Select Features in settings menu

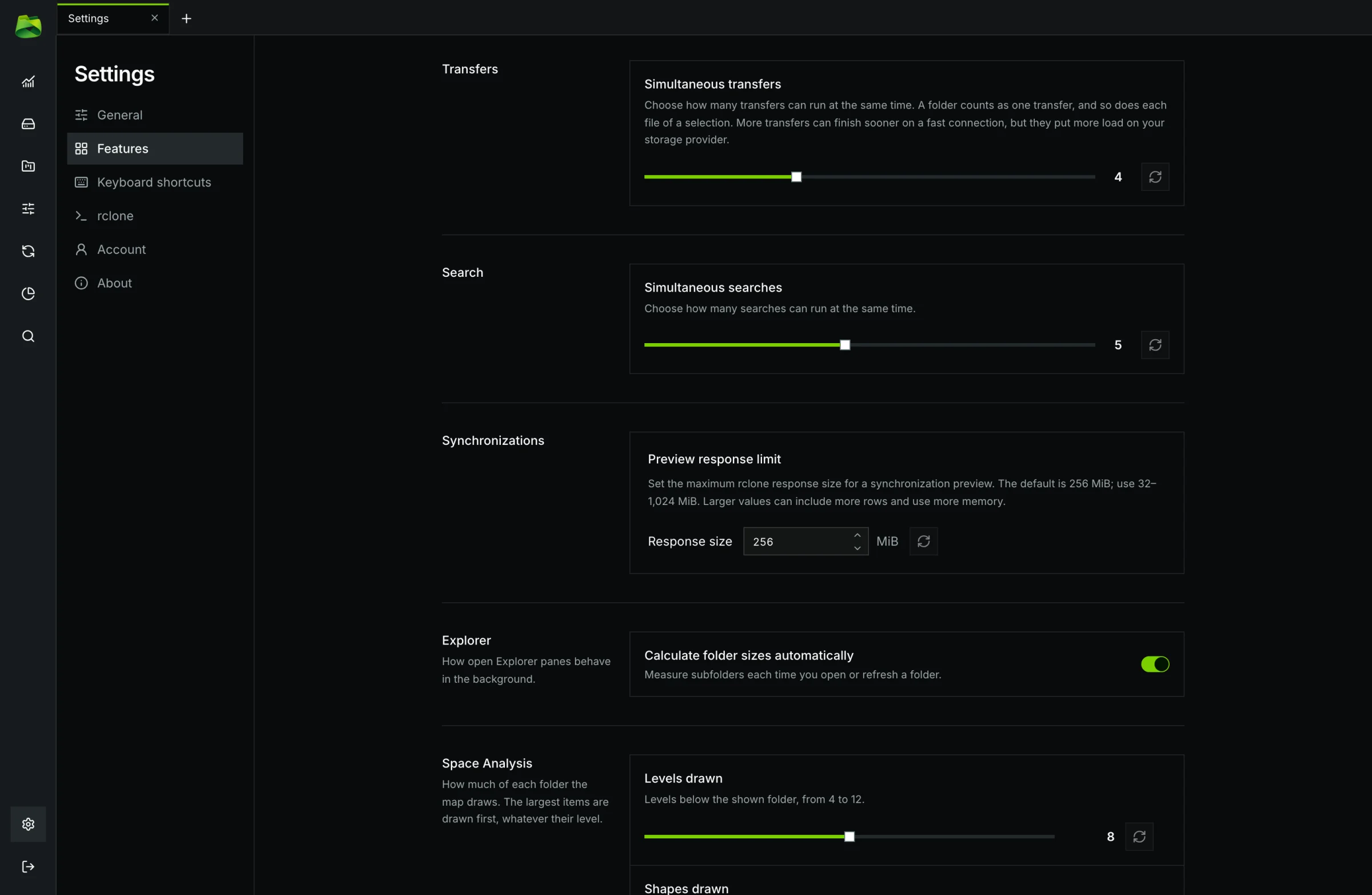155,149
